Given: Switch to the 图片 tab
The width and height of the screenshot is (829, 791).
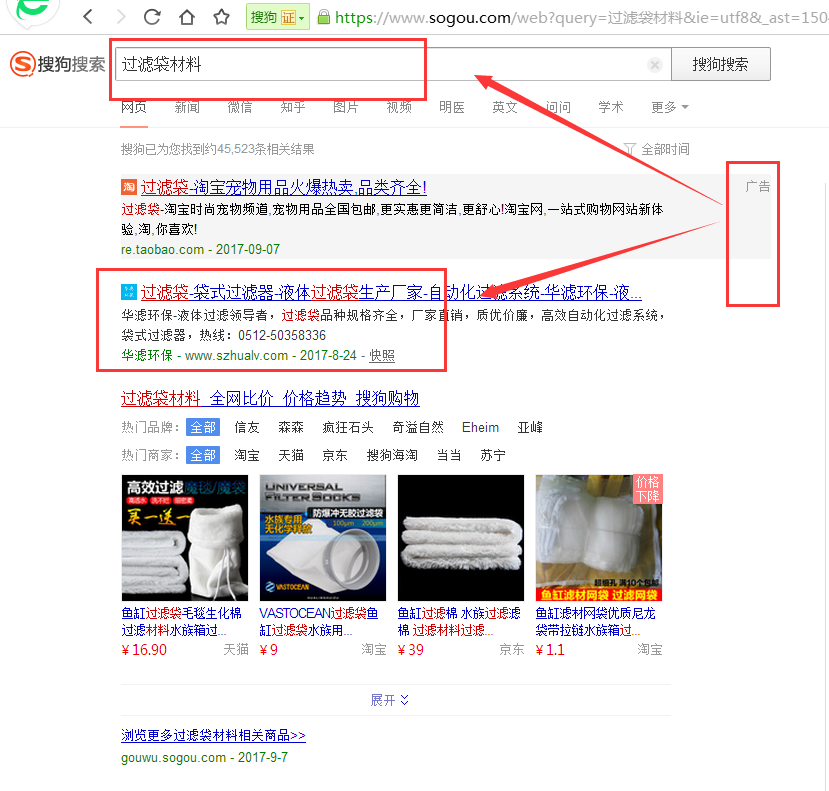Looking at the screenshot, I should (x=346, y=107).
